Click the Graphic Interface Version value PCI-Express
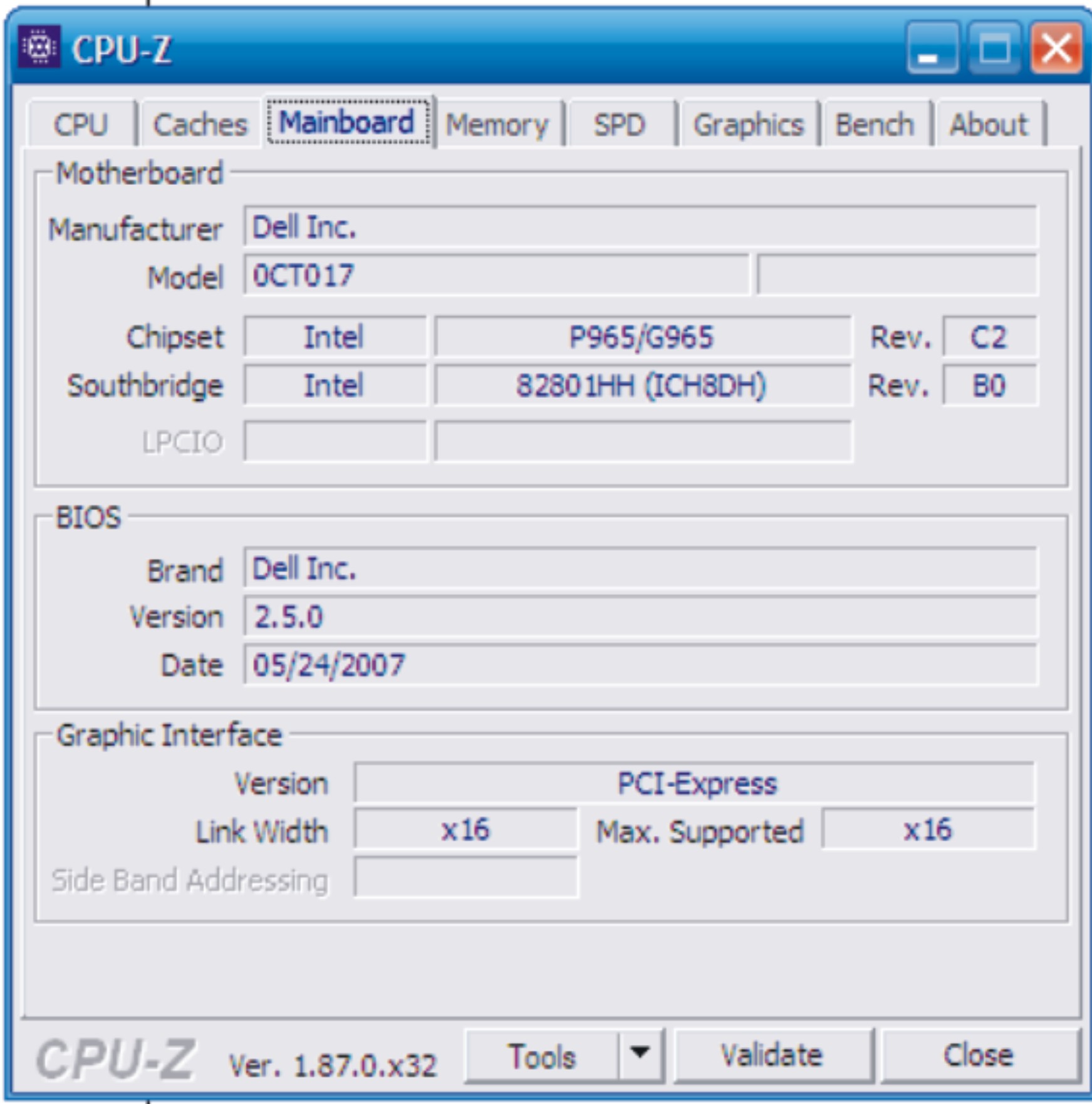 [694, 783]
